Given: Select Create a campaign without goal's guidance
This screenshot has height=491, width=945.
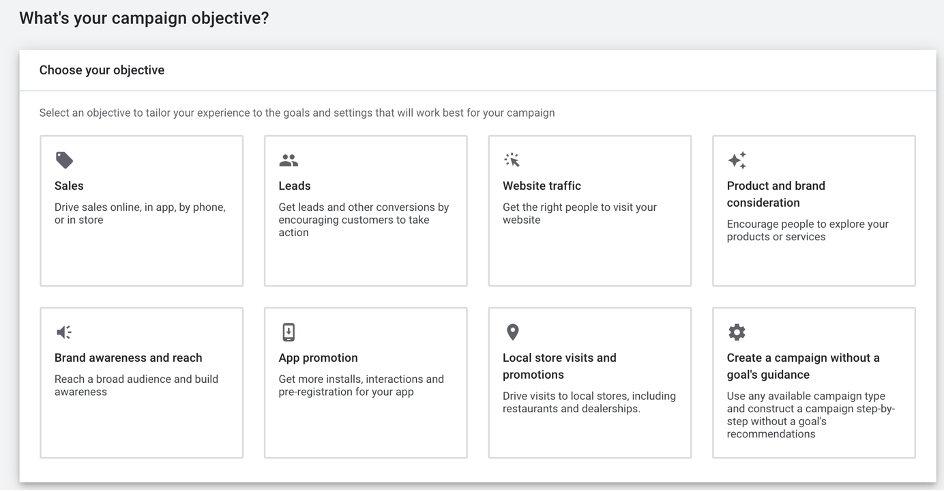Looking at the screenshot, I should [x=803, y=366].
